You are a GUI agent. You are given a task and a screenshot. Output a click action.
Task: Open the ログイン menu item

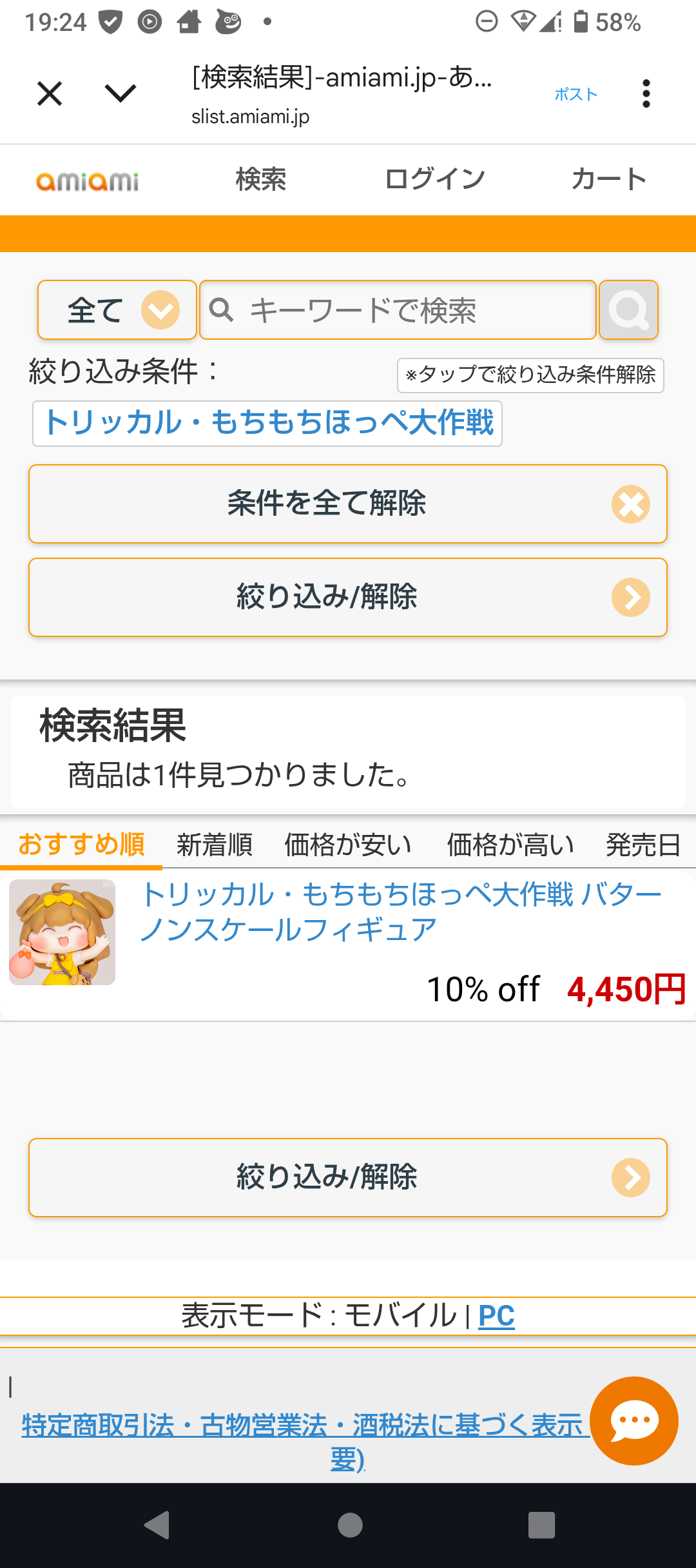pyautogui.click(x=434, y=179)
